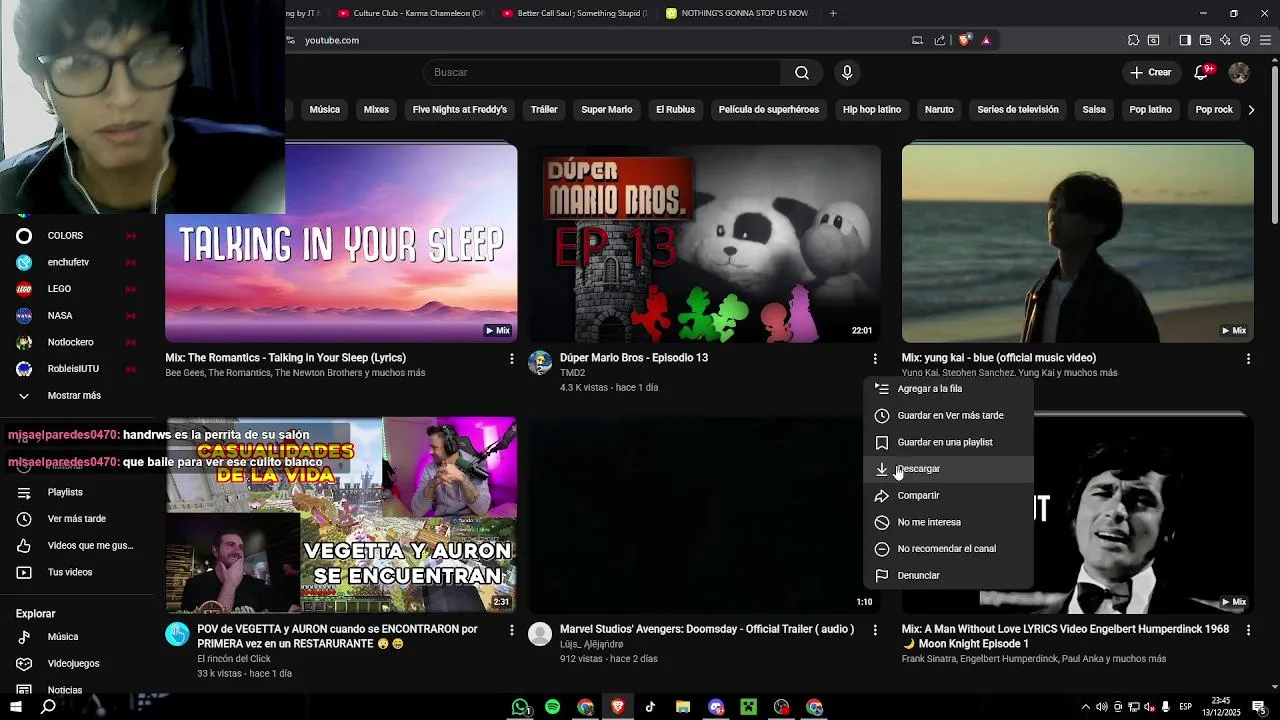
Task: Open options menu for yung kai blue mix
Action: coord(1248,358)
